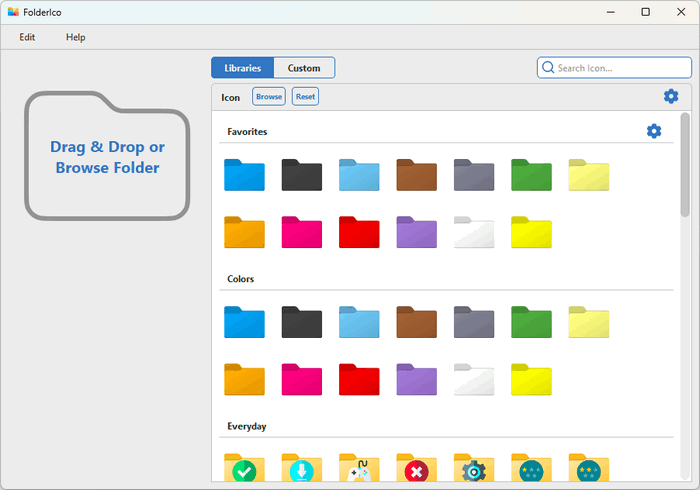Select the black folder icon in Favorites
The height and width of the screenshot is (490, 700).
(302, 175)
